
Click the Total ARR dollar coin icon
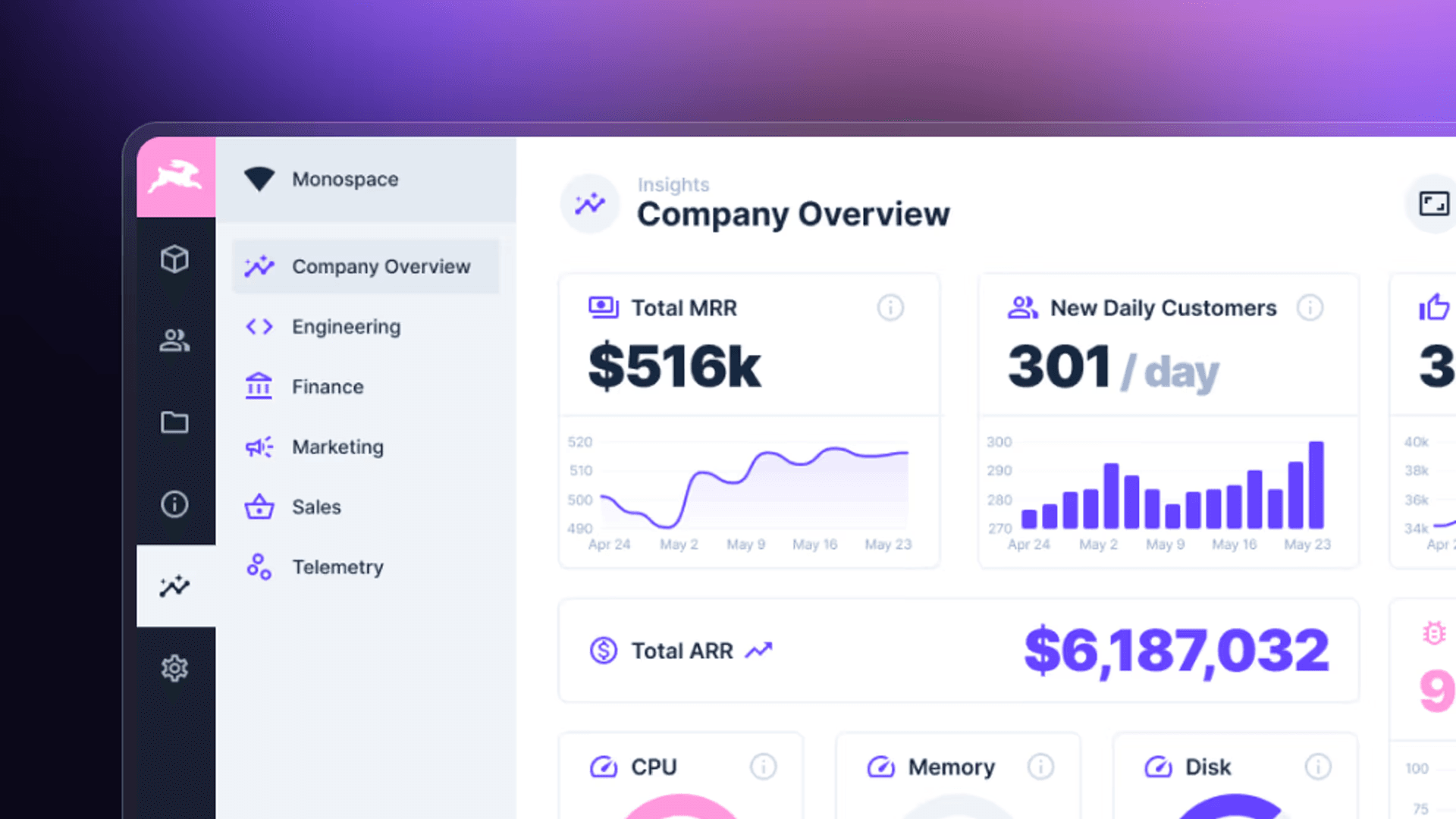[x=604, y=650]
